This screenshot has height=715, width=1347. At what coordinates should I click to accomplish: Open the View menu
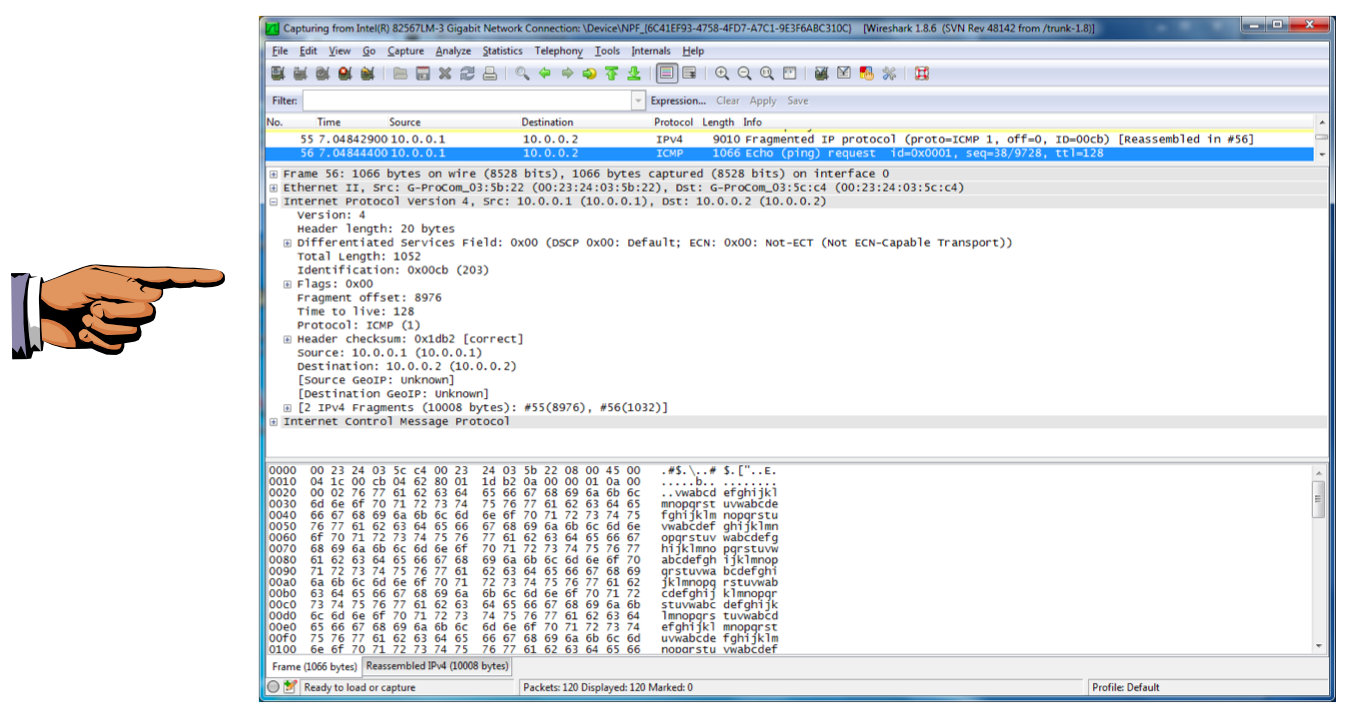340,51
